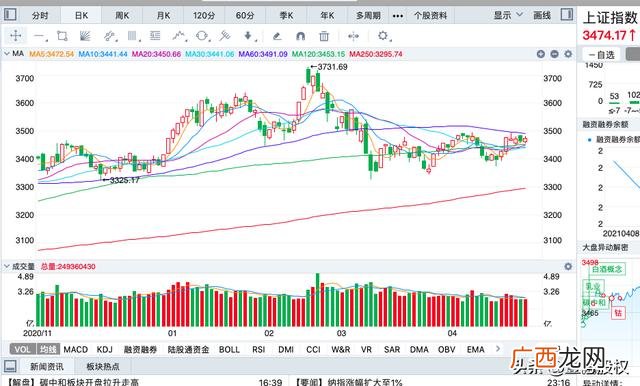Click bottom news panel collapse icon
The height and width of the screenshot is (386, 640).
10,366
